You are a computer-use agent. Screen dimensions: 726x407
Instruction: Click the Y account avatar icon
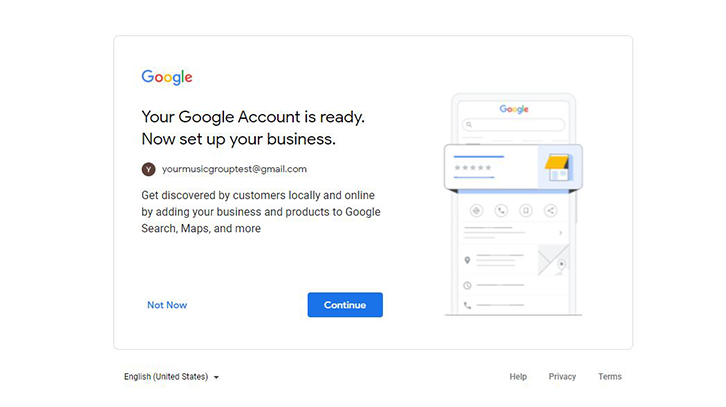coord(148,169)
